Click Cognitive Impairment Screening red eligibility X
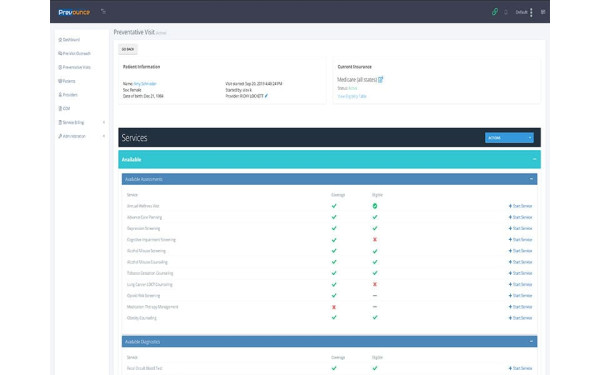The image size is (600, 375). coord(375,240)
